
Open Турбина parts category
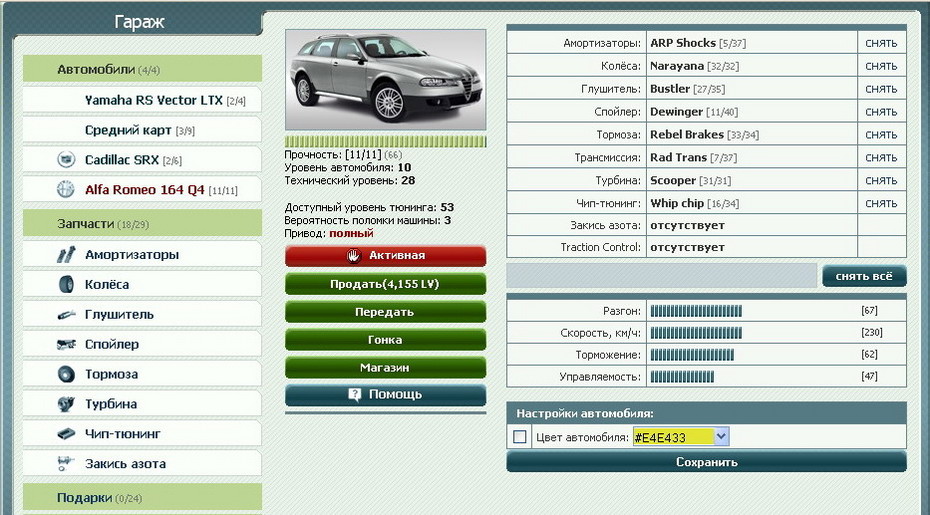pyautogui.click(x=142, y=403)
